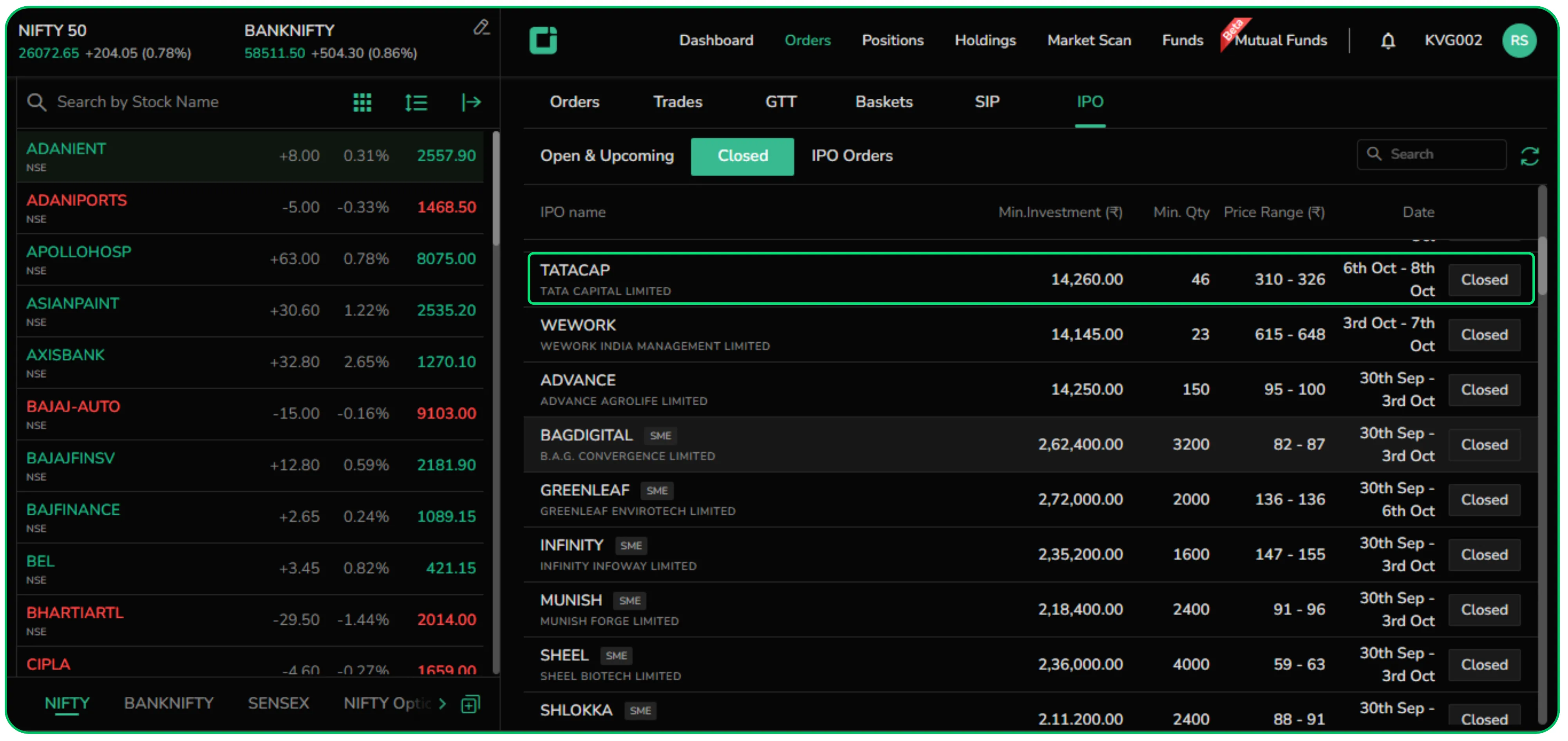Viewport: 1568px width, 741px height.
Task: Click the IPO list vertical scrollbar
Action: click(x=1542, y=266)
